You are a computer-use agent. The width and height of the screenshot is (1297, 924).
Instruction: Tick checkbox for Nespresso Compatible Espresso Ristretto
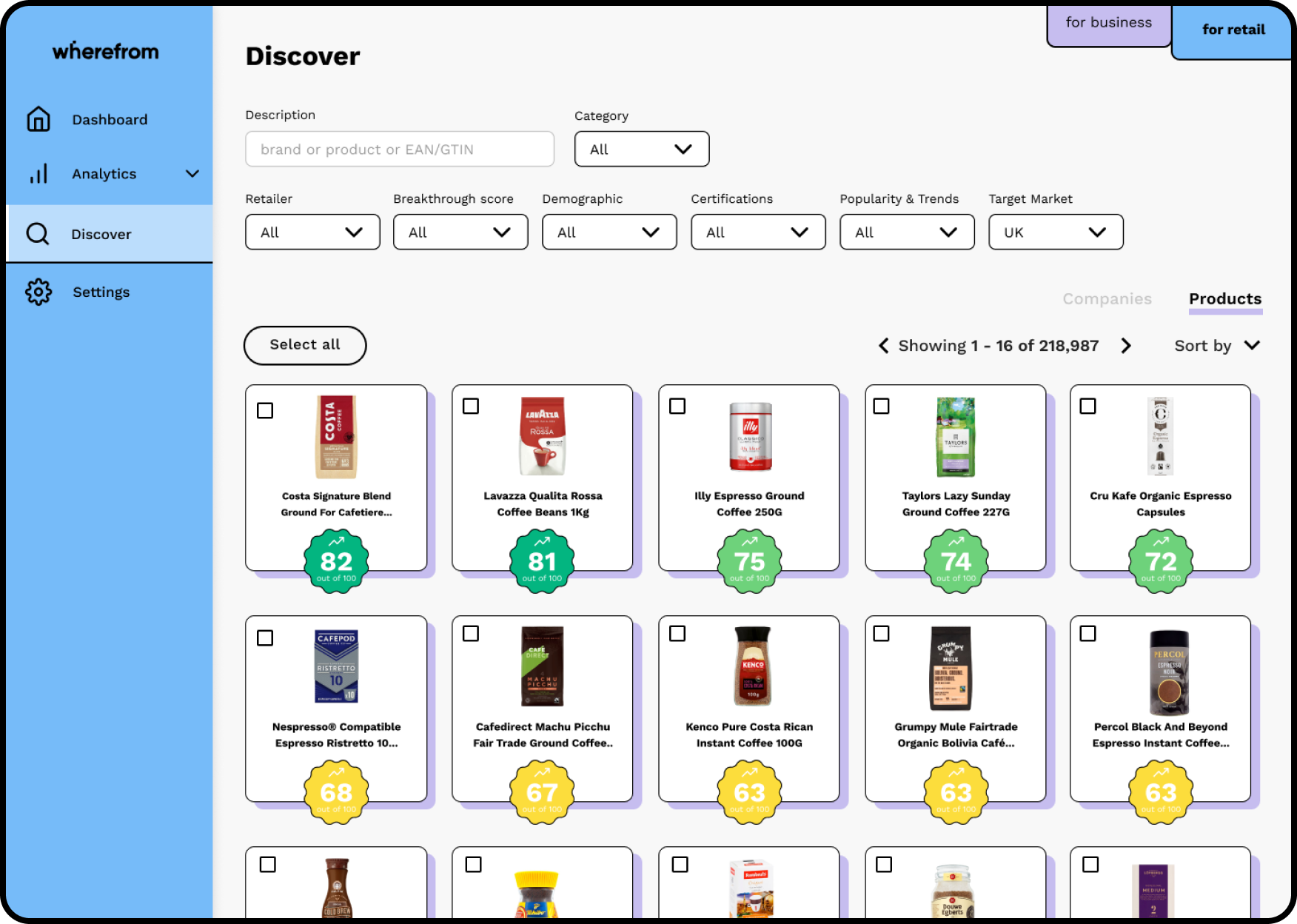tap(265, 637)
